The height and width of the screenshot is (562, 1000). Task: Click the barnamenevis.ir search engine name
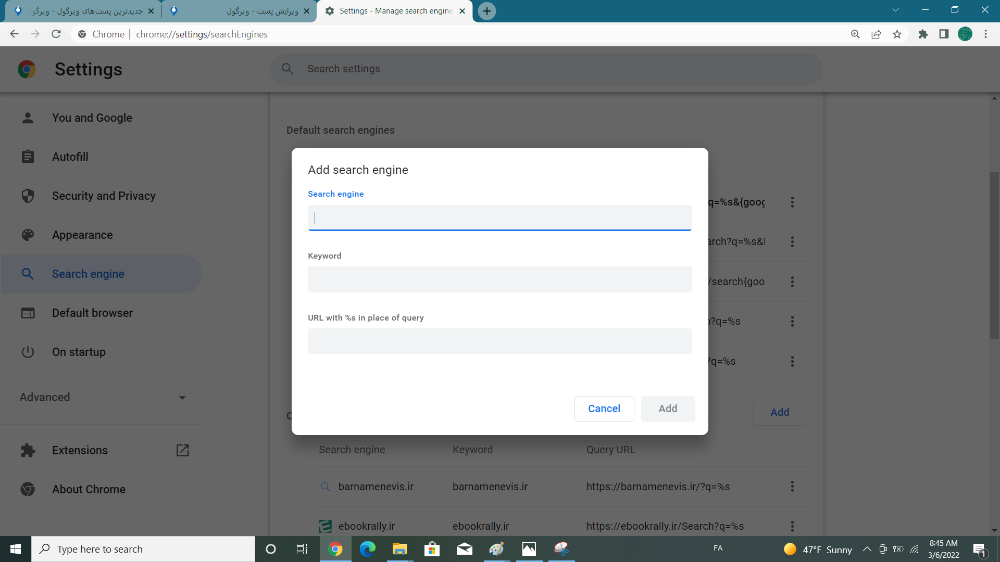click(x=376, y=487)
